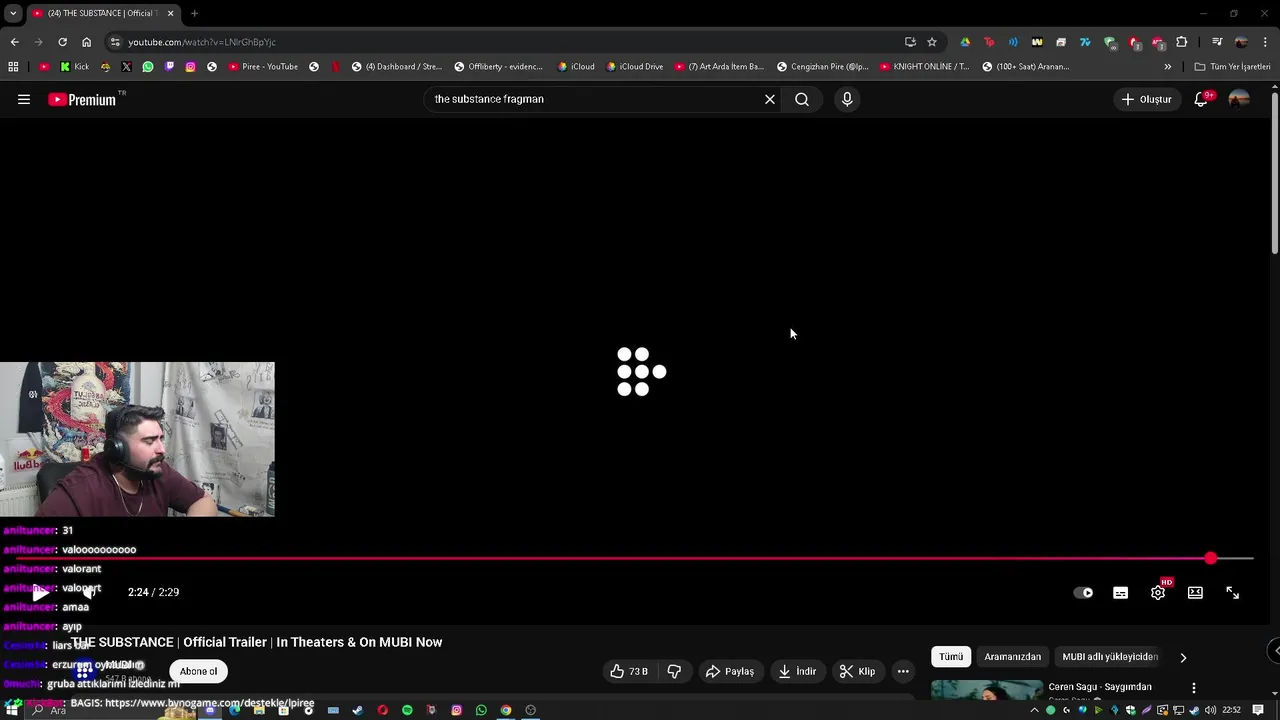The image size is (1280, 720).
Task: Bookmark this page with the star
Action: pyautogui.click(x=932, y=42)
